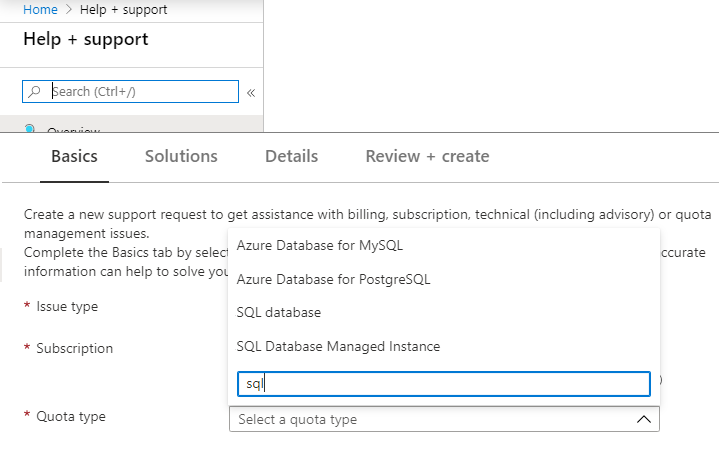Viewport: 719px width, 464px height.
Task: Click the Subscription label
Action: pyautogui.click(x=74, y=348)
